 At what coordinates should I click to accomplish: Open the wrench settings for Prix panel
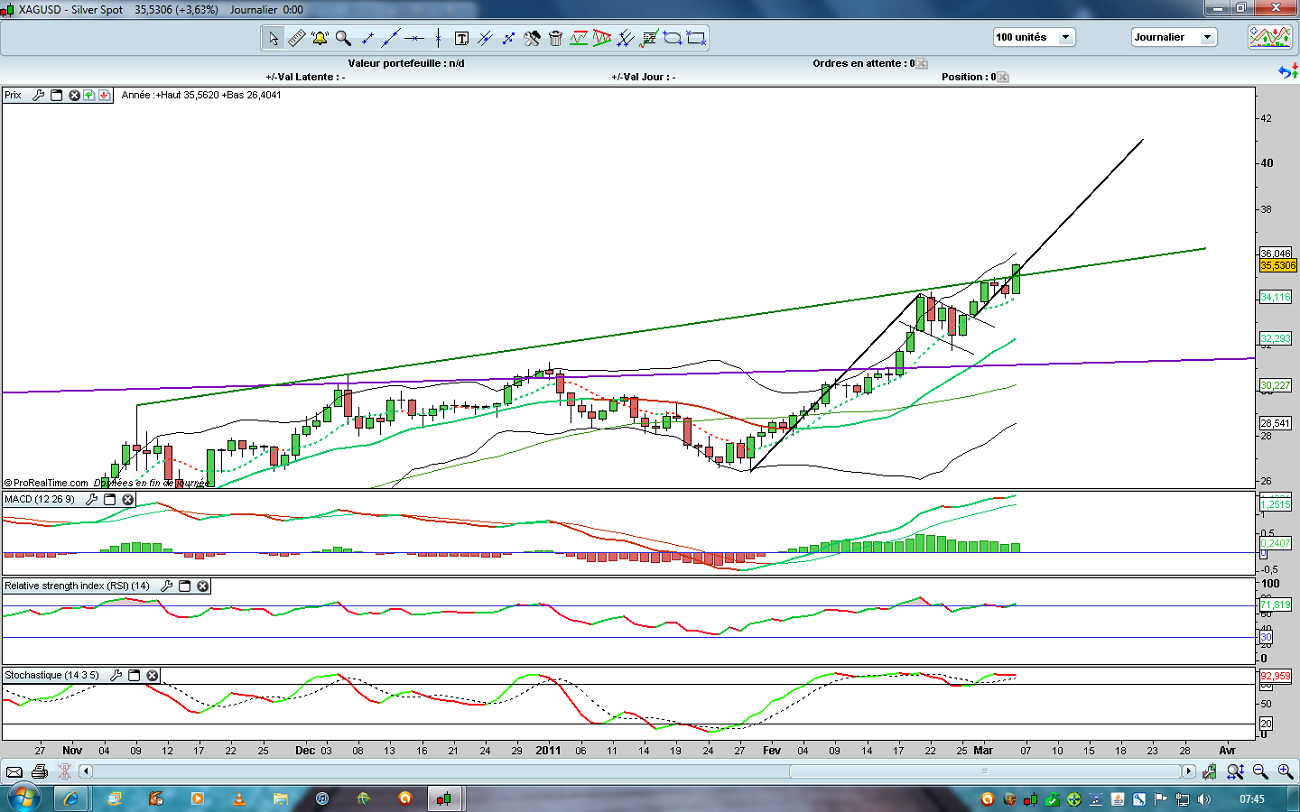38,95
